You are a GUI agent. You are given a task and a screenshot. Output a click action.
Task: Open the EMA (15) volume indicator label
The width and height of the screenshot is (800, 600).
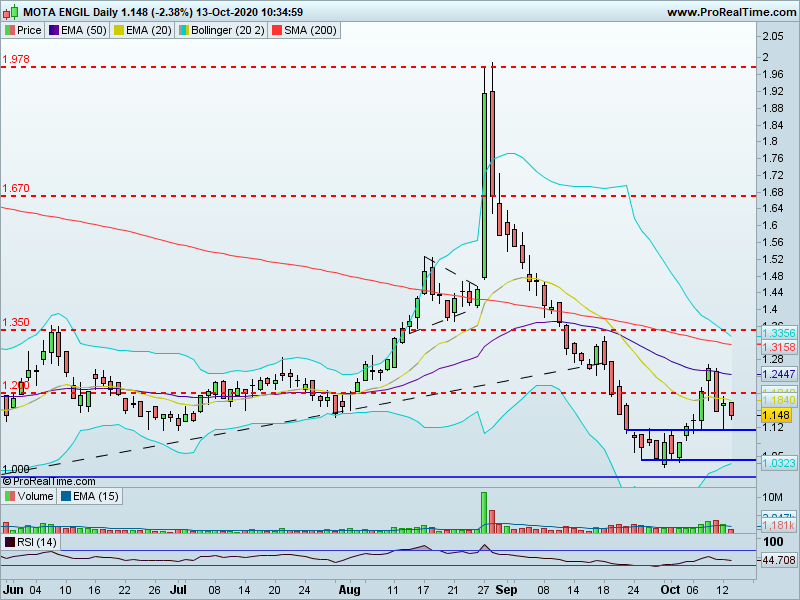point(90,496)
